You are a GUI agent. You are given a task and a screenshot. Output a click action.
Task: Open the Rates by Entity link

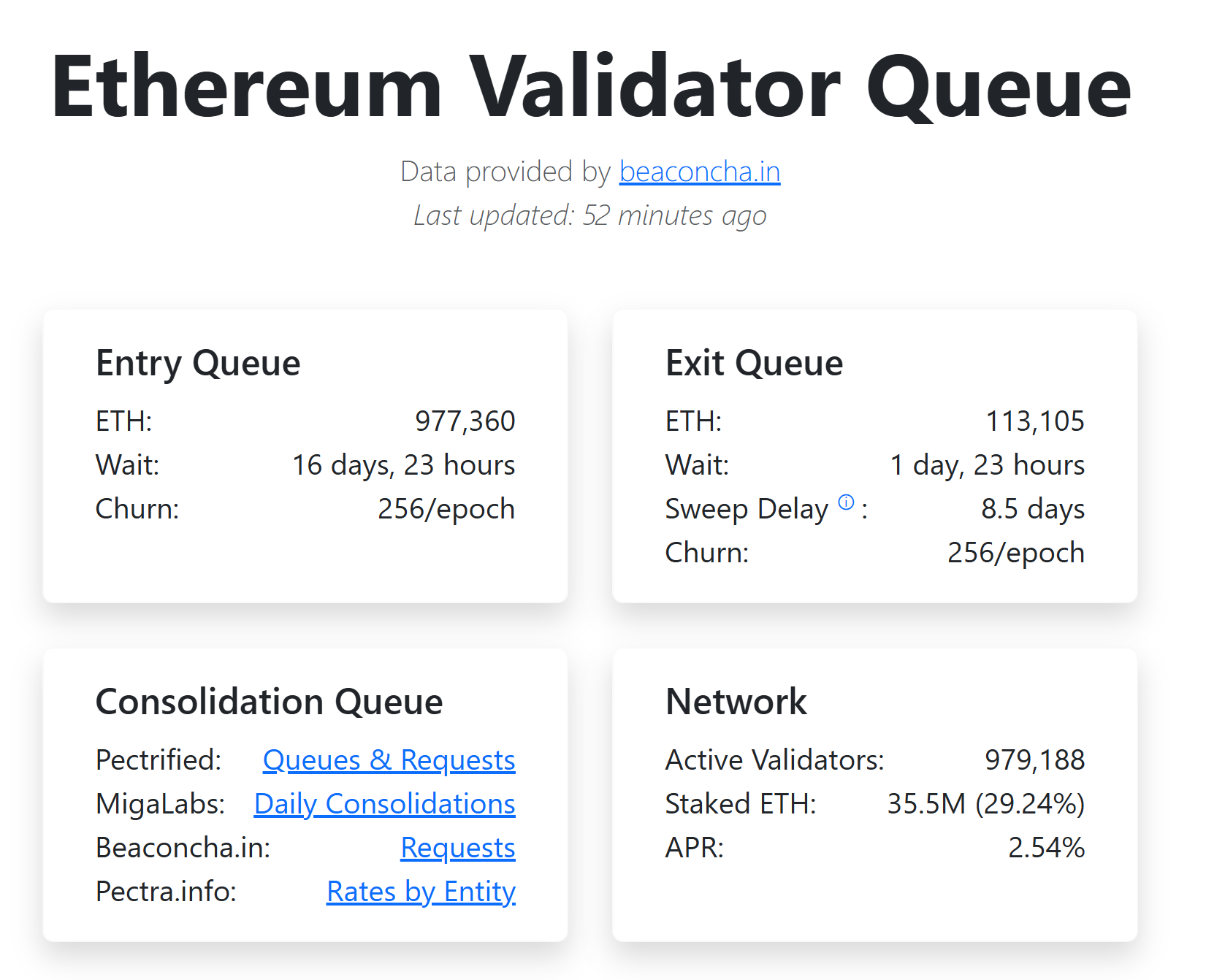click(421, 892)
